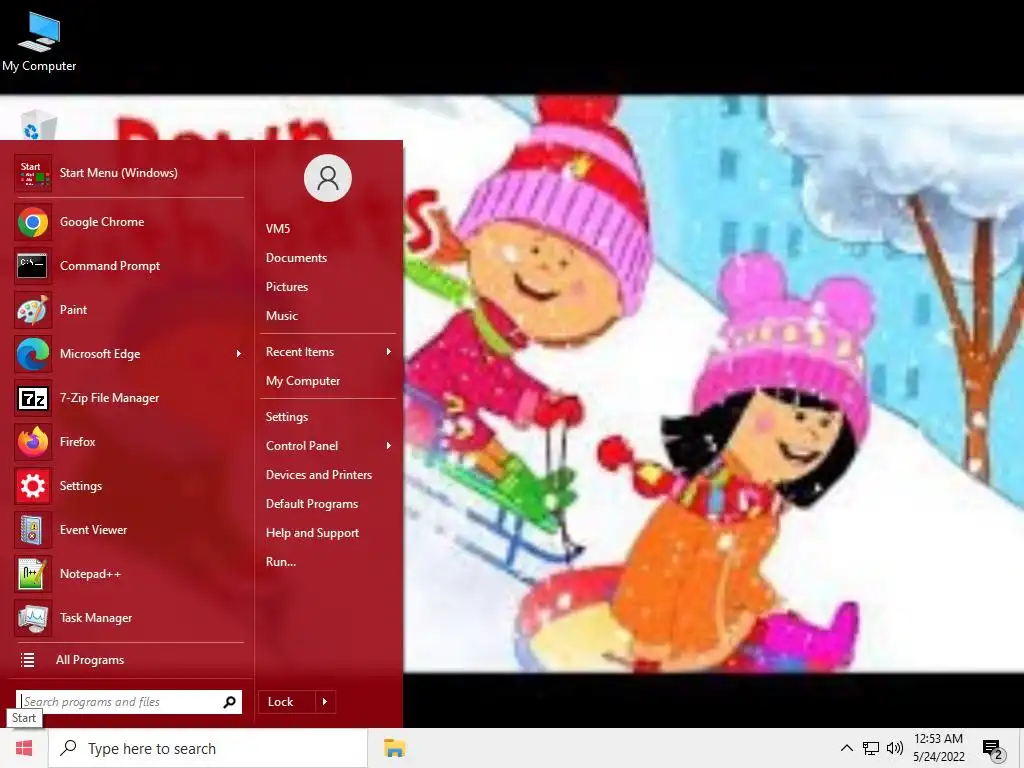Launch Task Manager icon
1024x768 pixels.
click(x=33, y=618)
